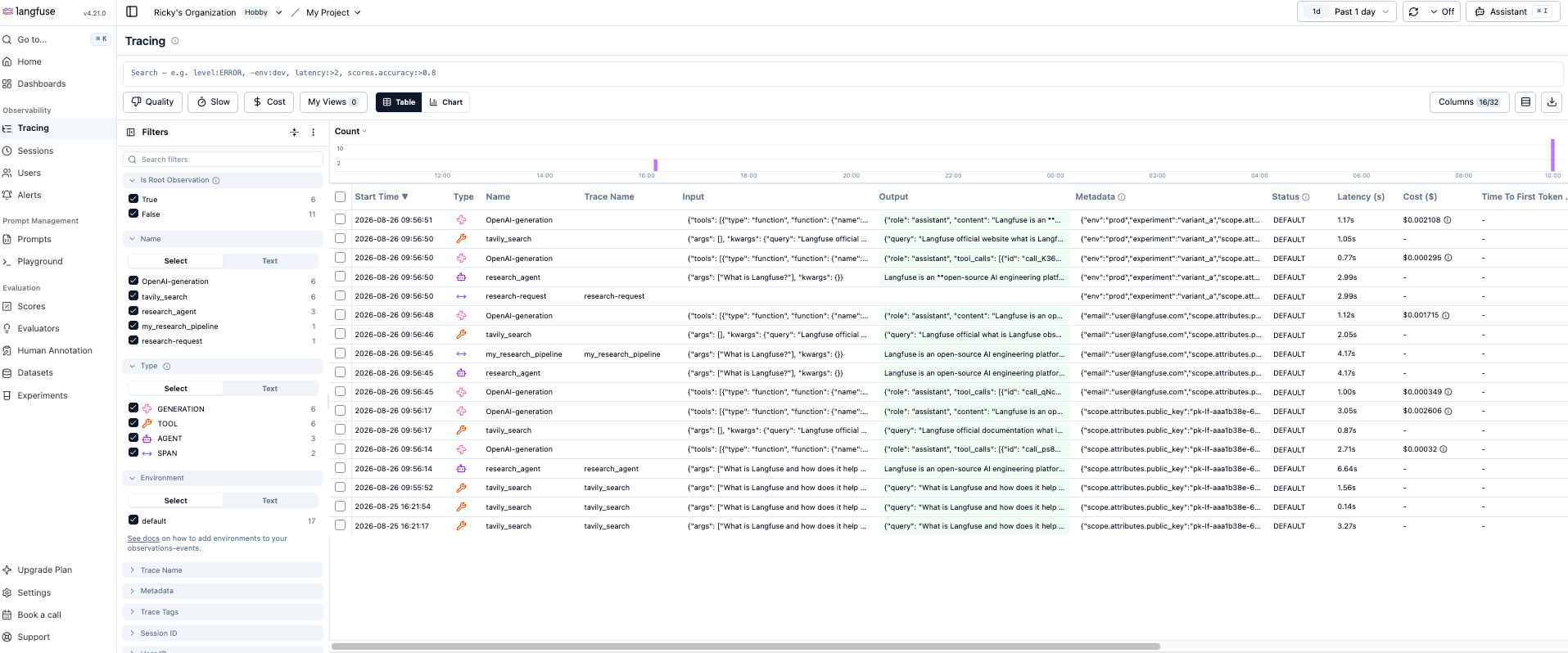Open the filters three-dot menu
The width and height of the screenshot is (1568, 653).
point(313,132)
